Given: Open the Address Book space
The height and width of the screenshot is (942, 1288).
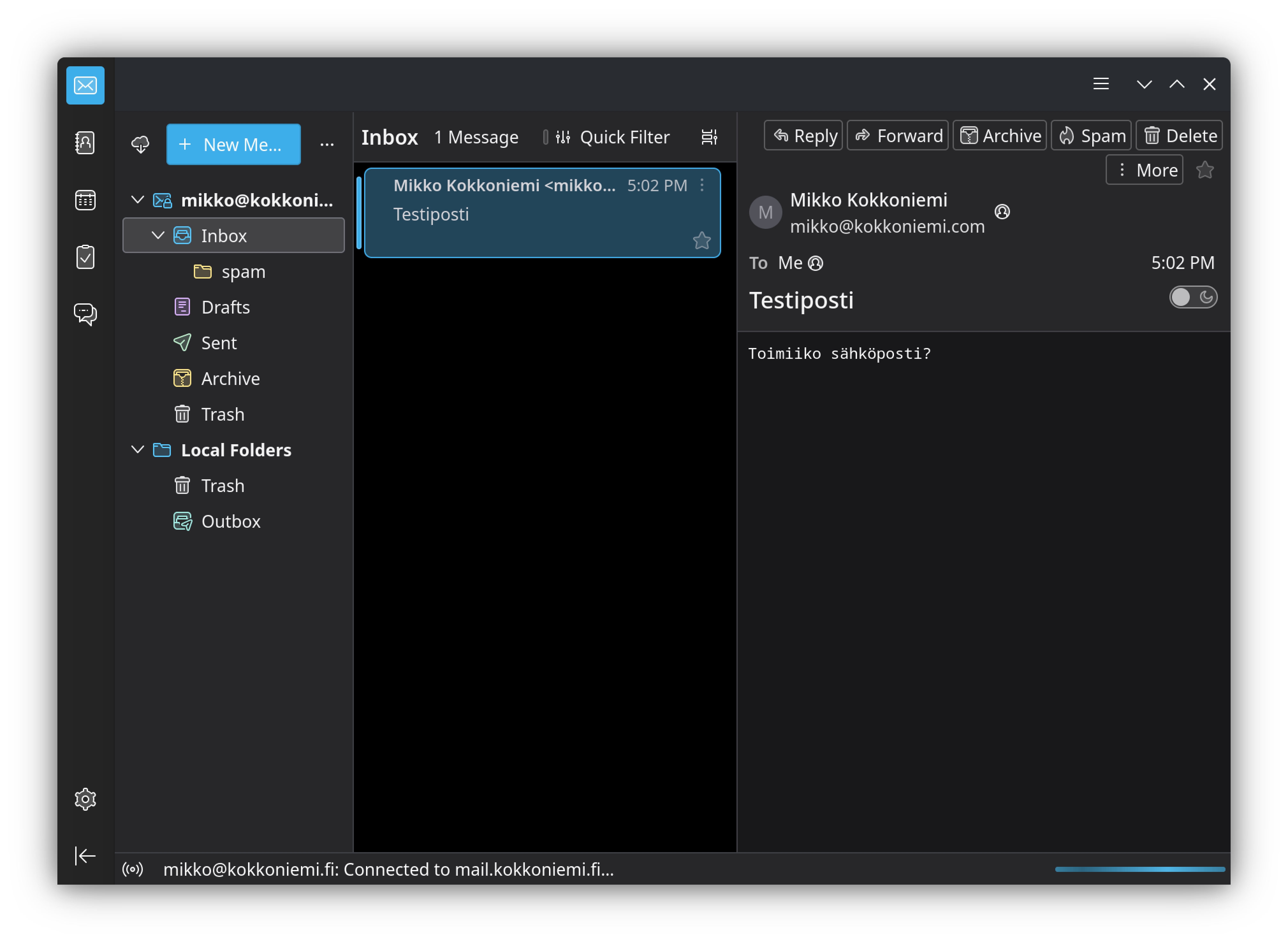Looking at the screenshot, I should click(85, 142).
